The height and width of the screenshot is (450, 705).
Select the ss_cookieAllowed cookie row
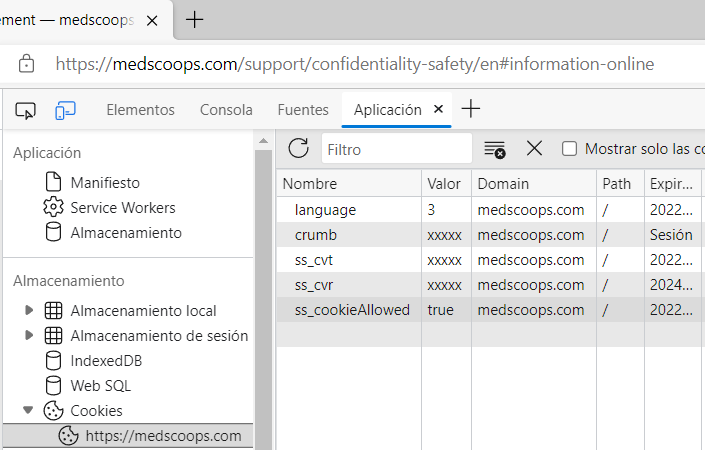coord(352,310)
